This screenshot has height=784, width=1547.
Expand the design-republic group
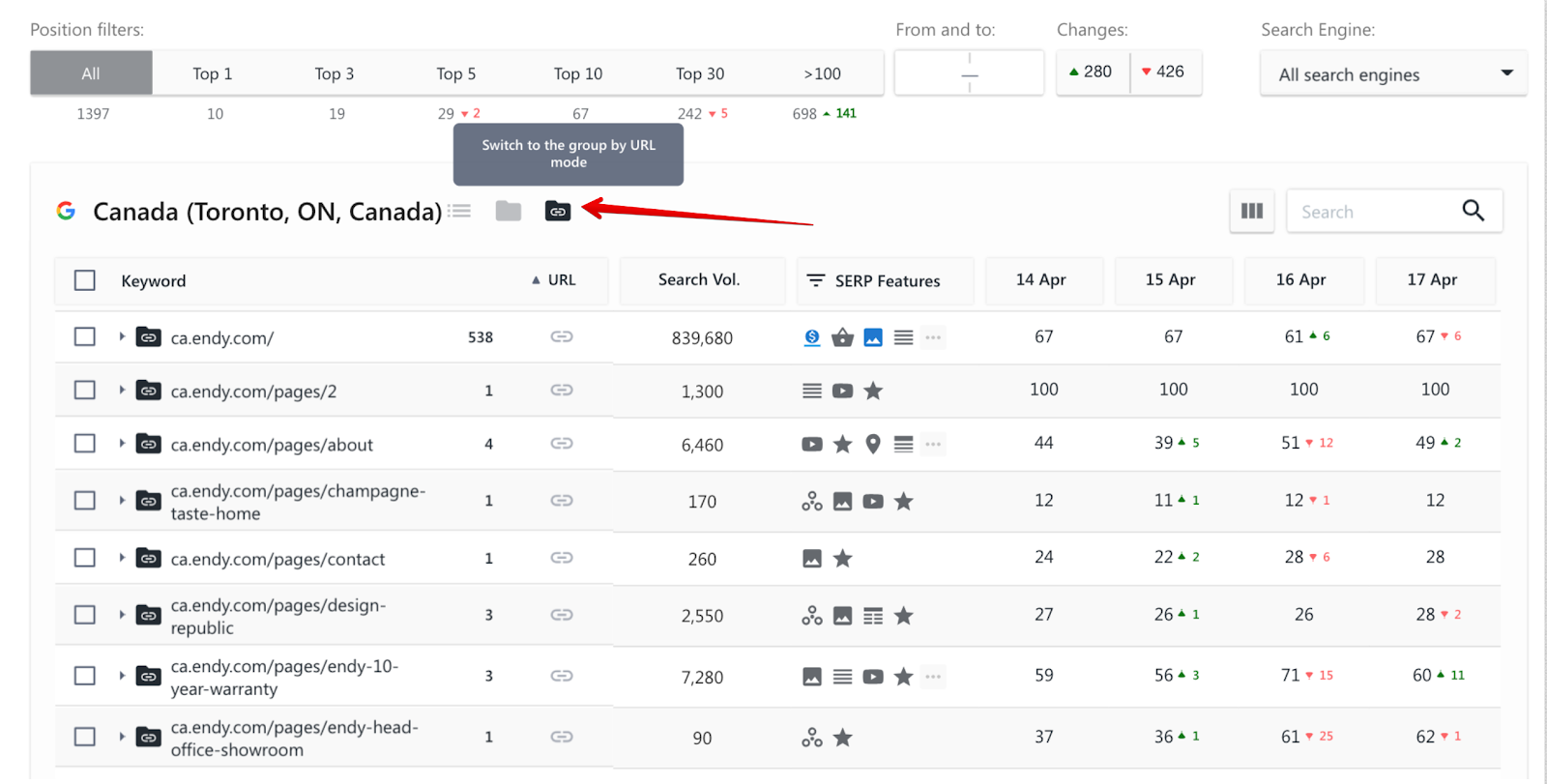tap(122, 615)
